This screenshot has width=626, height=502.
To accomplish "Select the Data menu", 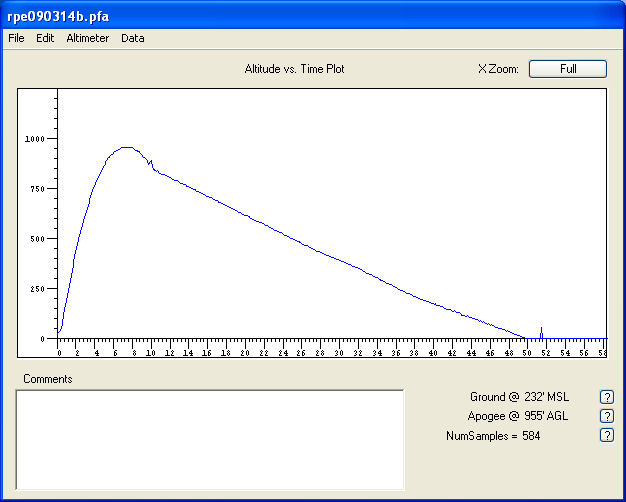I will tap(132, 38).
